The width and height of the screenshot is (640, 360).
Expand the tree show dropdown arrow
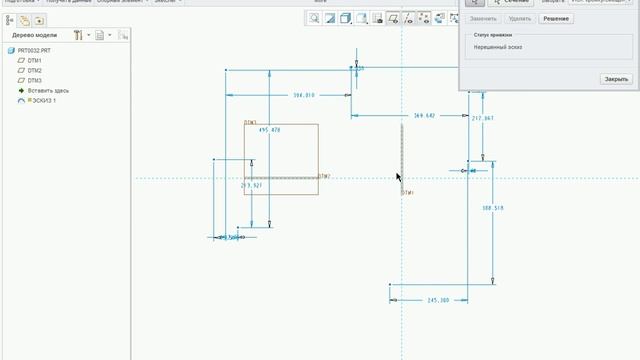coord(109,35)
